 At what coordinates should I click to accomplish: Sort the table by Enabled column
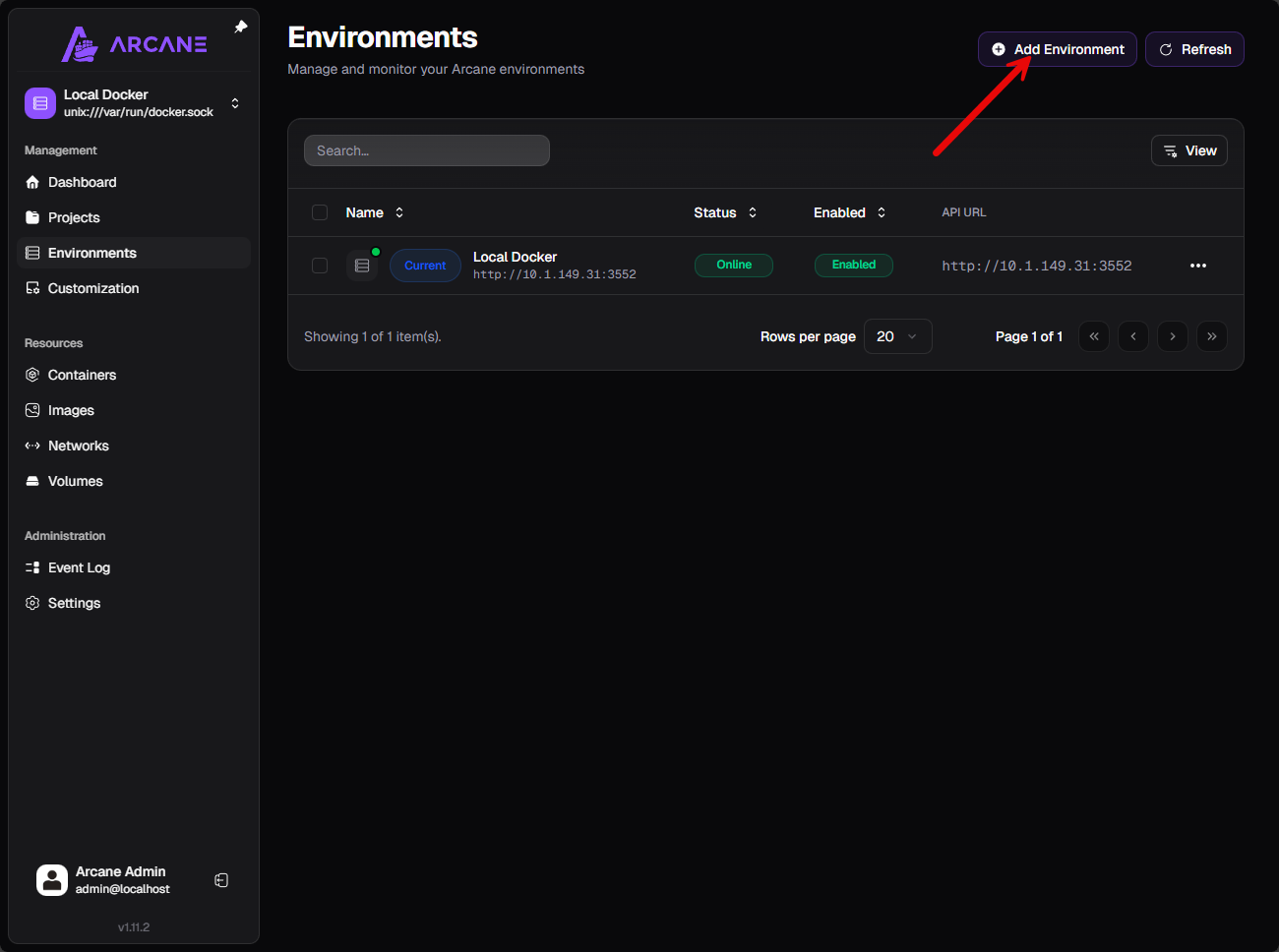coord(849,212)
